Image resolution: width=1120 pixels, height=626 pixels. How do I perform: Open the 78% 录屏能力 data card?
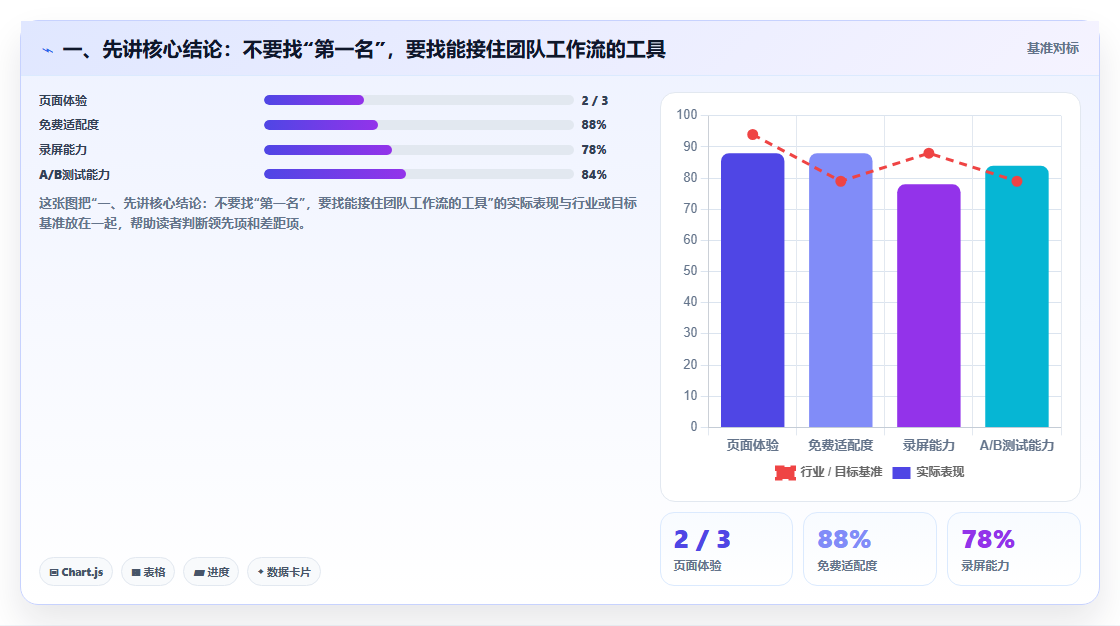(1014, 549)
